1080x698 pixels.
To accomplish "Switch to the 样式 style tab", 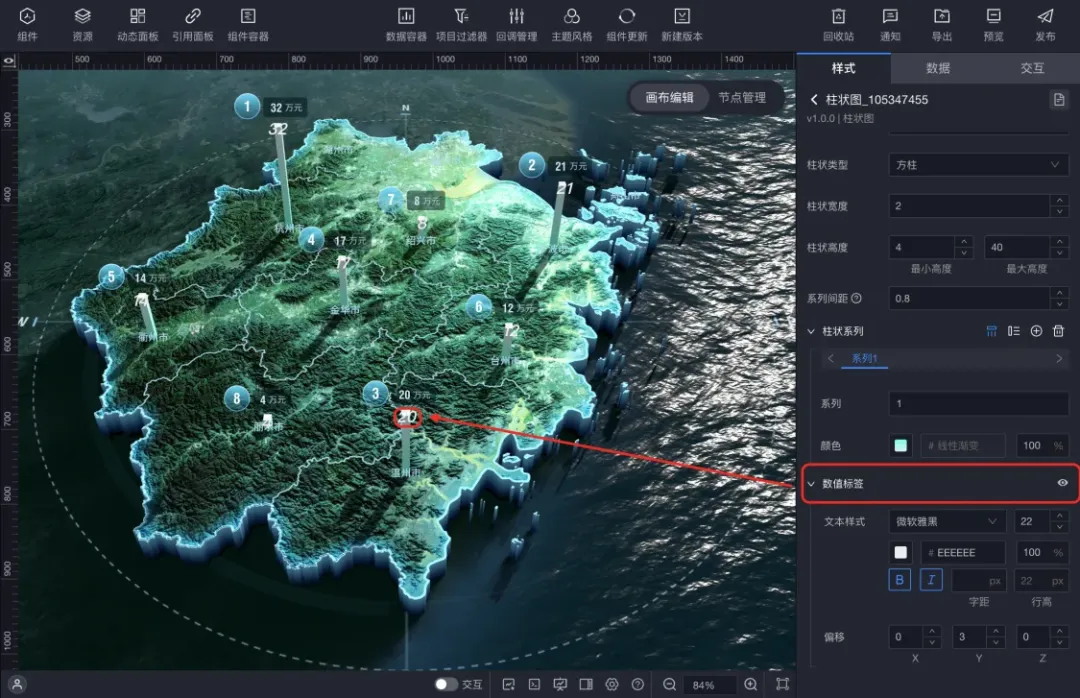I will tap(843, 68).
